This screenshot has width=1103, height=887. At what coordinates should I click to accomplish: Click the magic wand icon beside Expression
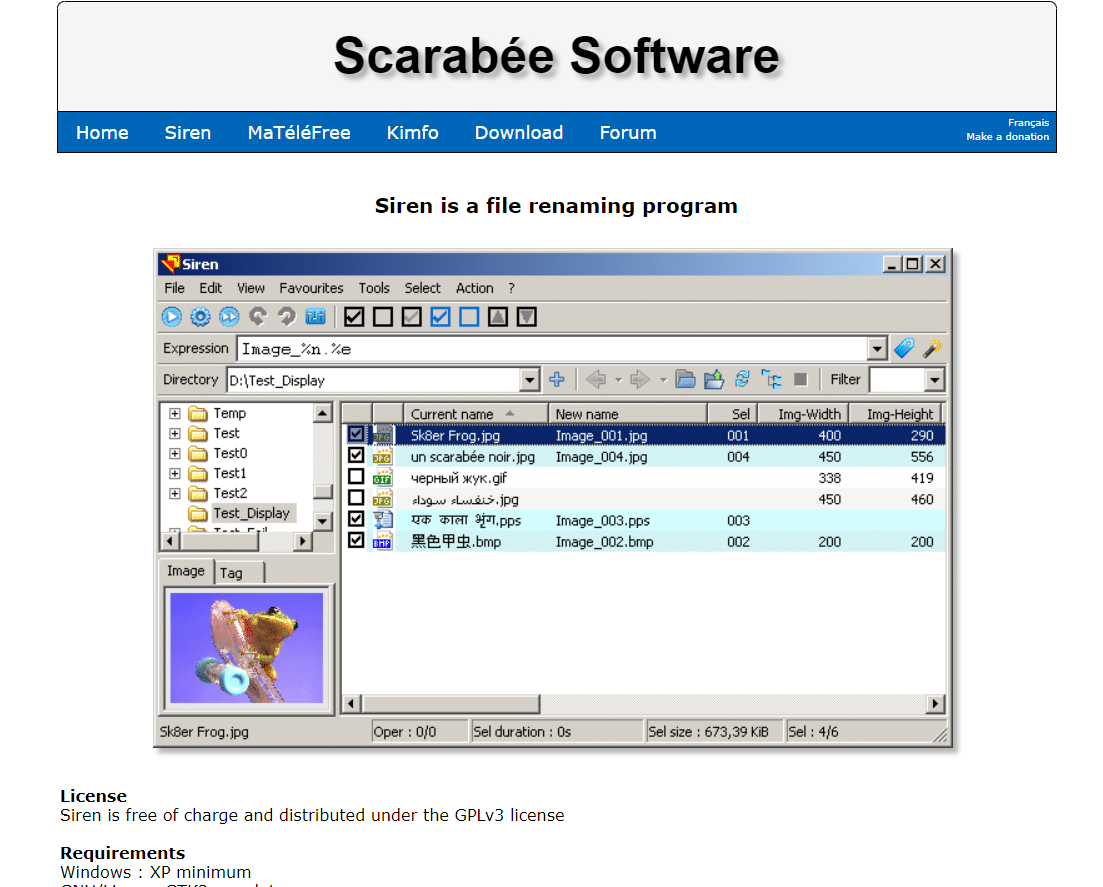(x=932, y=348)
